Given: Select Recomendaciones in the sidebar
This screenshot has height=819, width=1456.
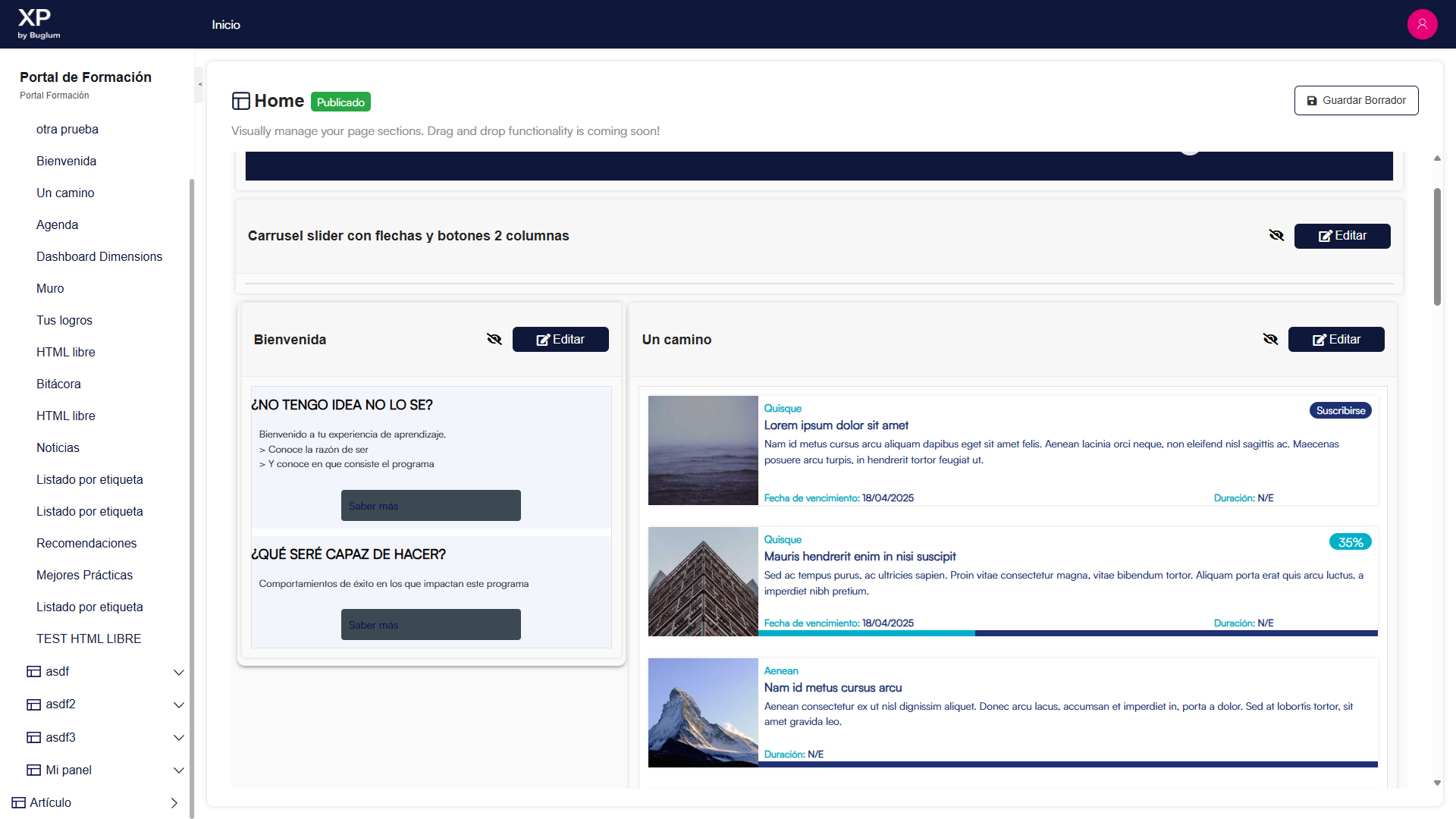Looking at the screenshot, I should click(x=86, y=543).
